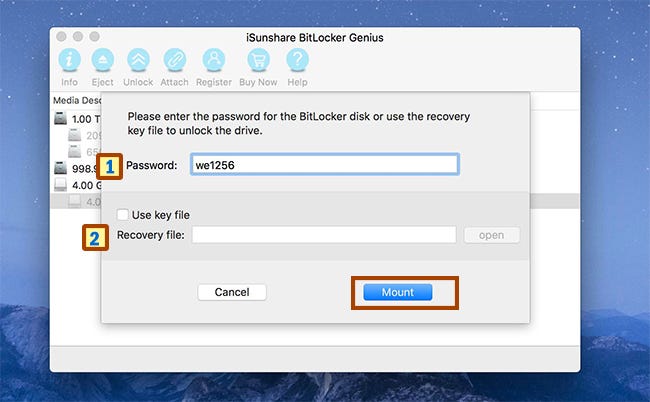Viewport: 650px width, 402px height.
Task: Enable the Use key file checkbox
Action: pos(122,215)
